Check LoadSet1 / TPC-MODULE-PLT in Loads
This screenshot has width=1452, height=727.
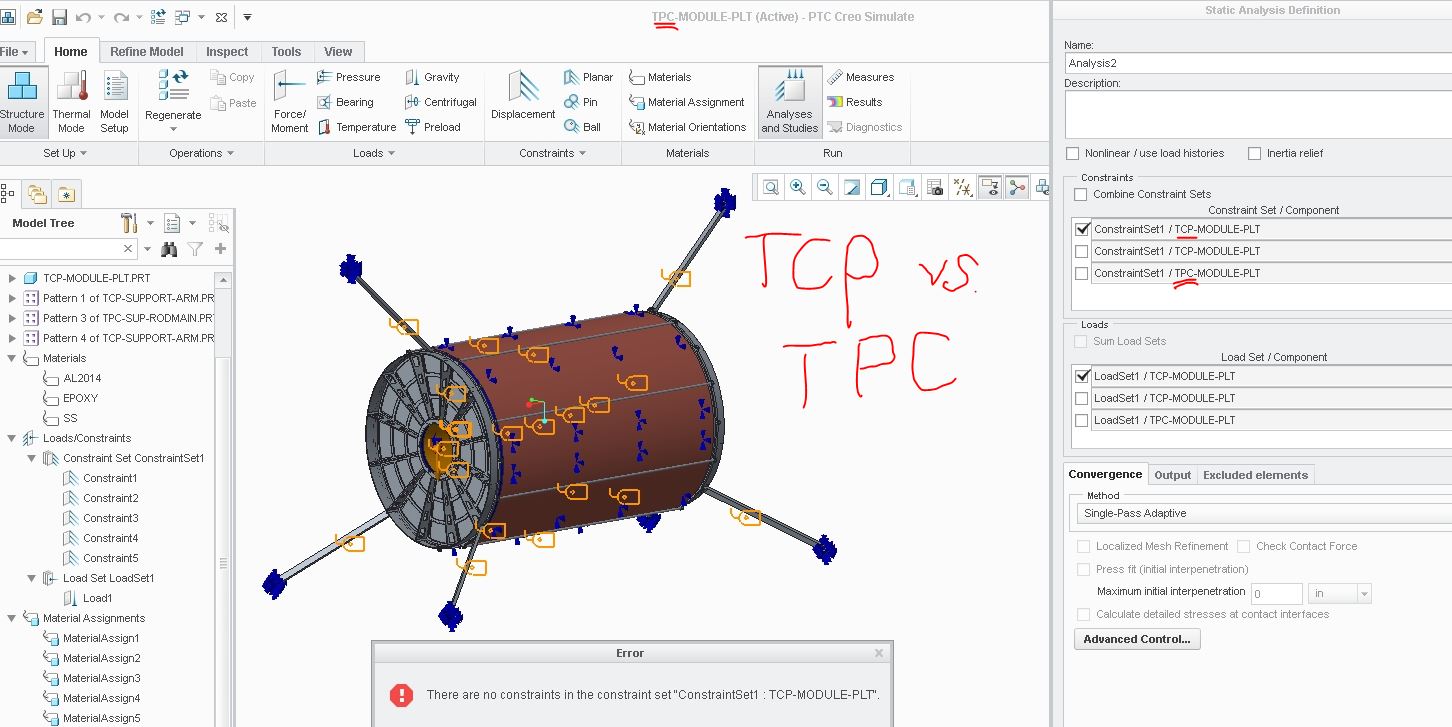tap(1081, 420)
